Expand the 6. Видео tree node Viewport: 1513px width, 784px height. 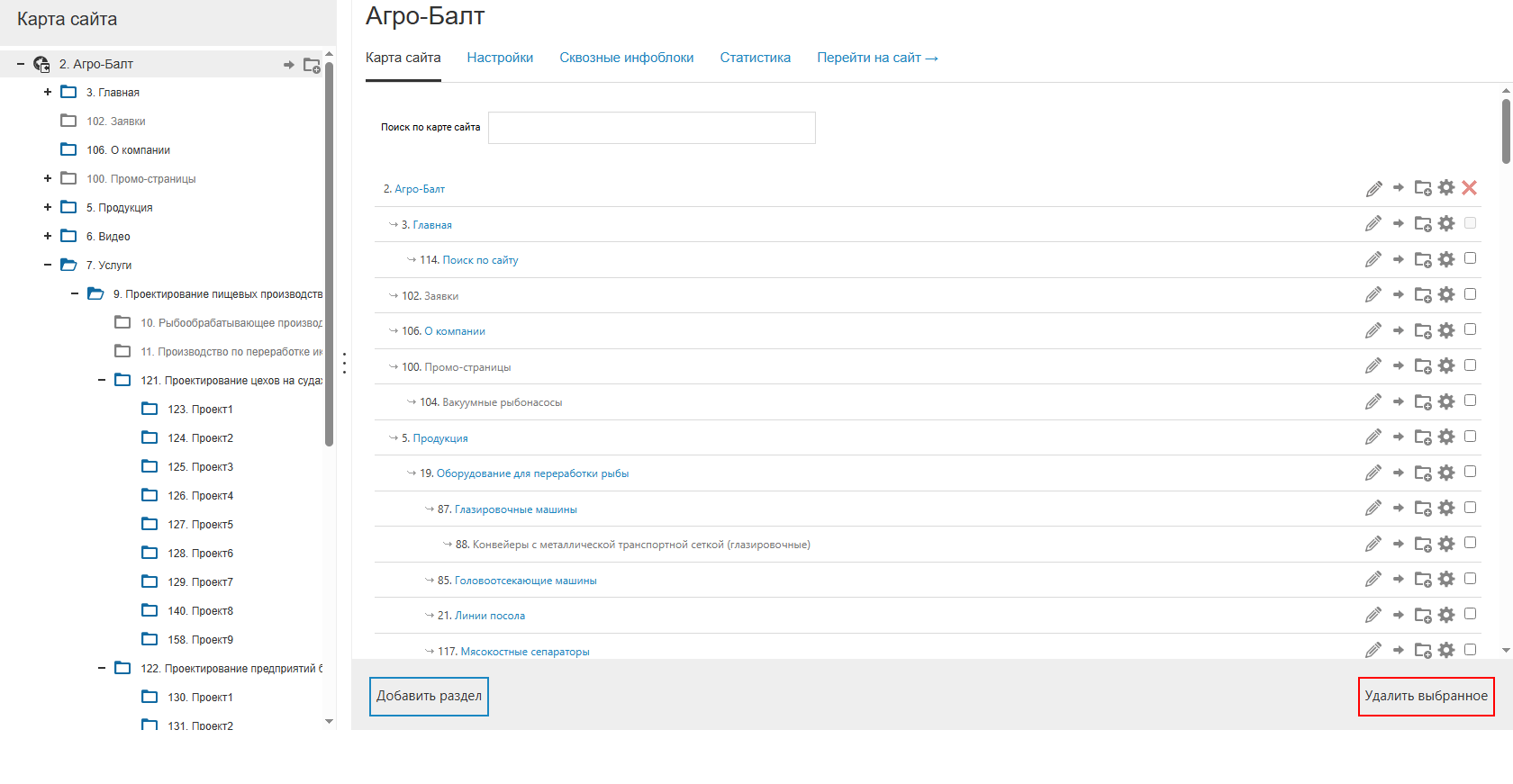click(48, 236)
